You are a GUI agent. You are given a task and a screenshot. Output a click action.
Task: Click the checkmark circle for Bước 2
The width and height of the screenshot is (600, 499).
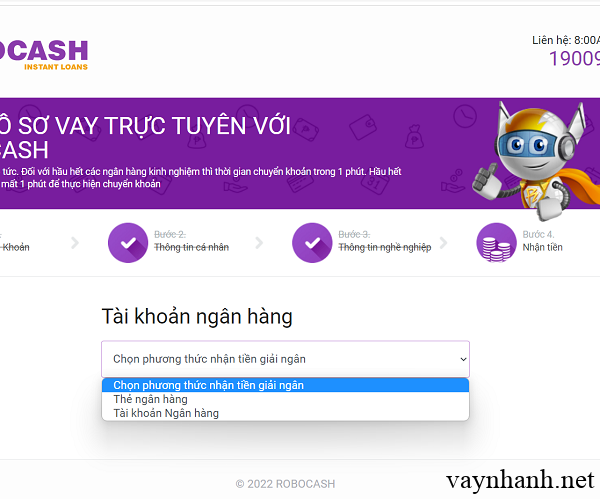point(128,243)
